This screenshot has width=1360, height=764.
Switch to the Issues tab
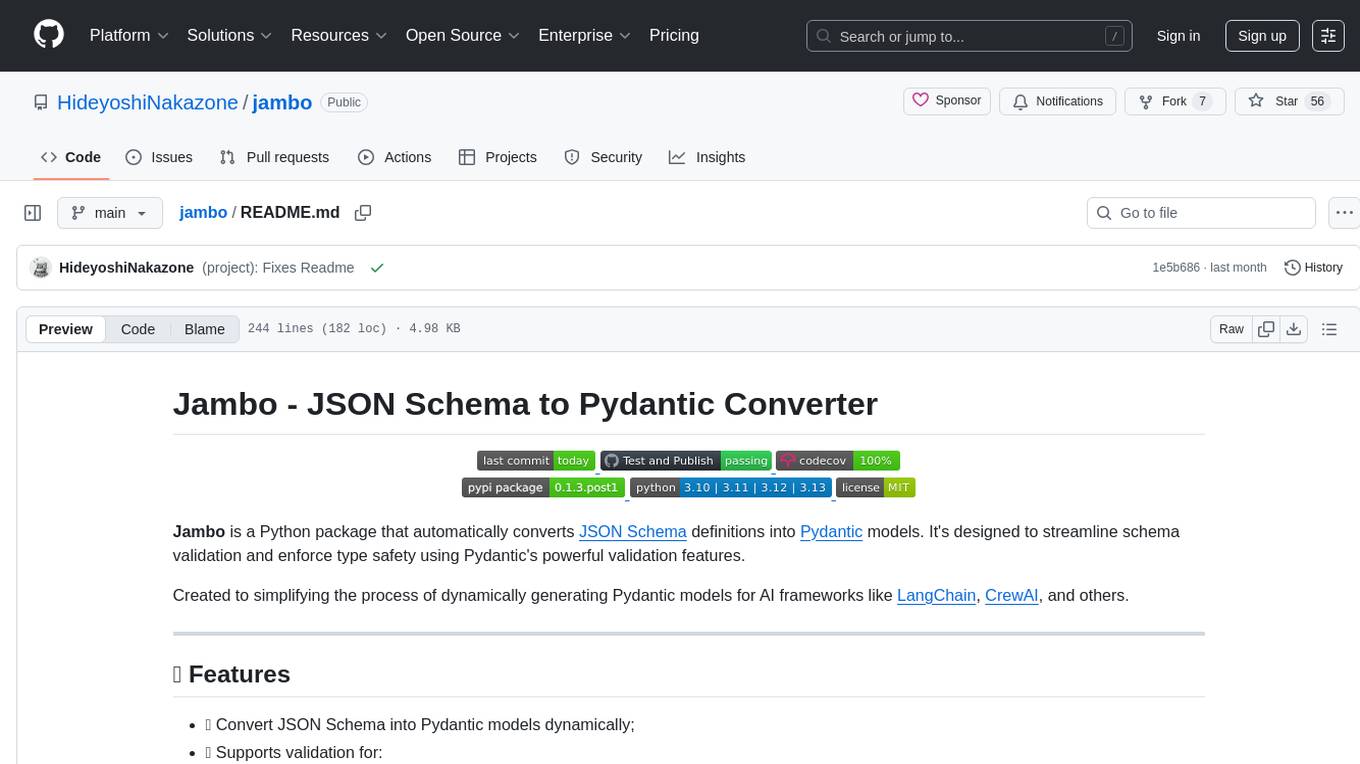click(x=159, y=157)
